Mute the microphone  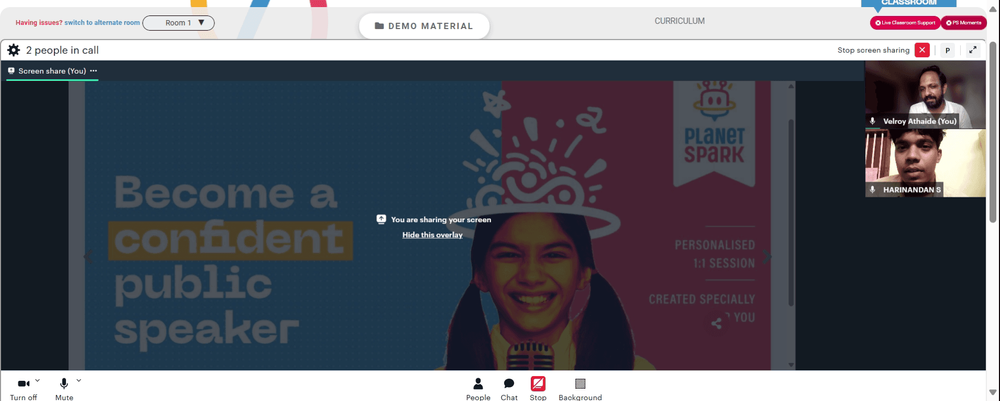(64, 388)
